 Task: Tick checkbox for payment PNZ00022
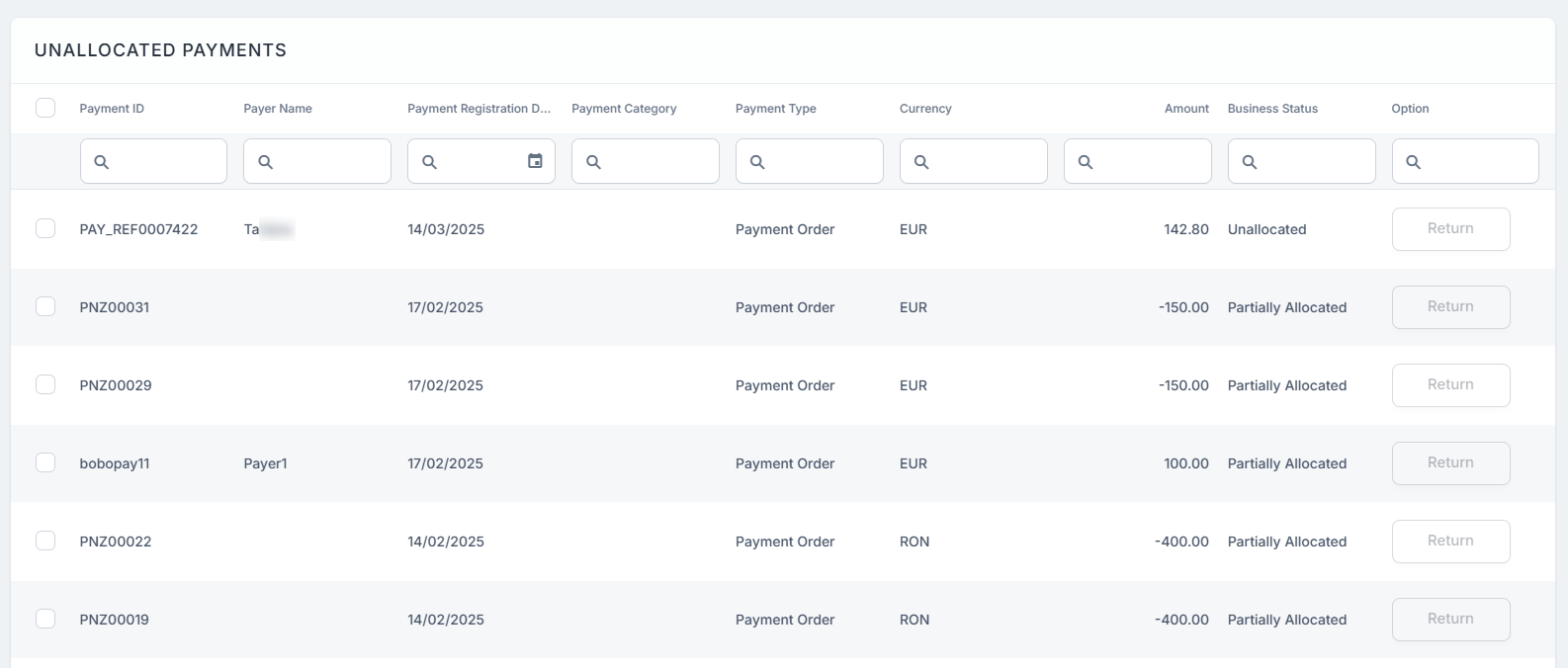point(45,541)
